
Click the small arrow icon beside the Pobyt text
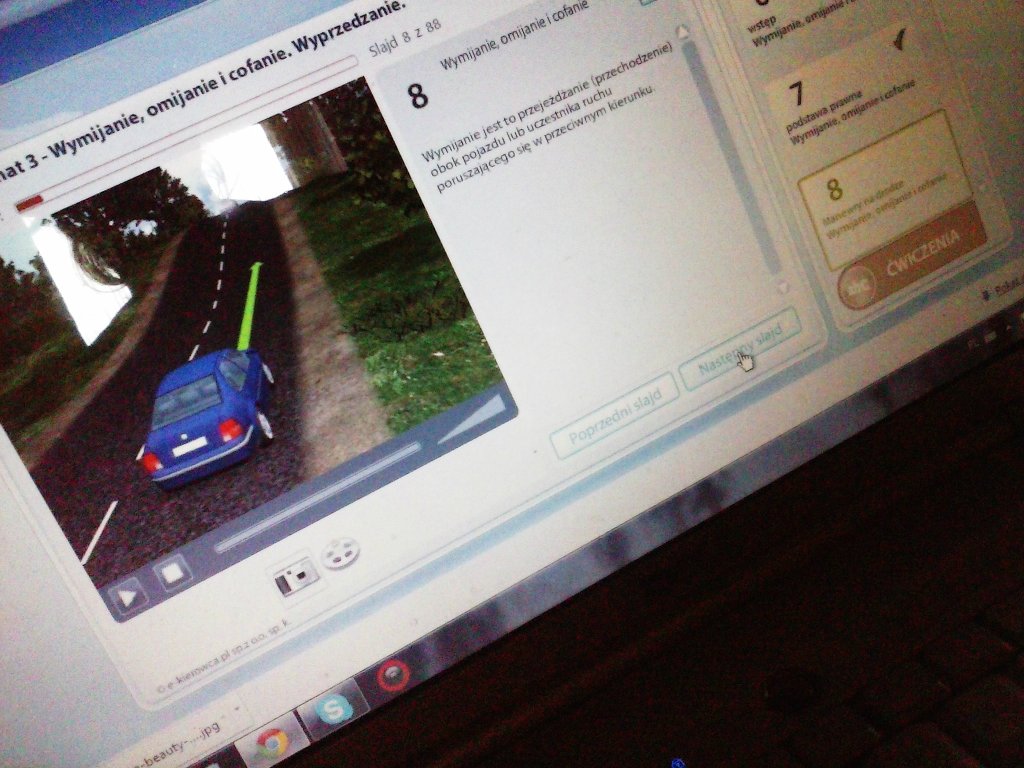986,296
